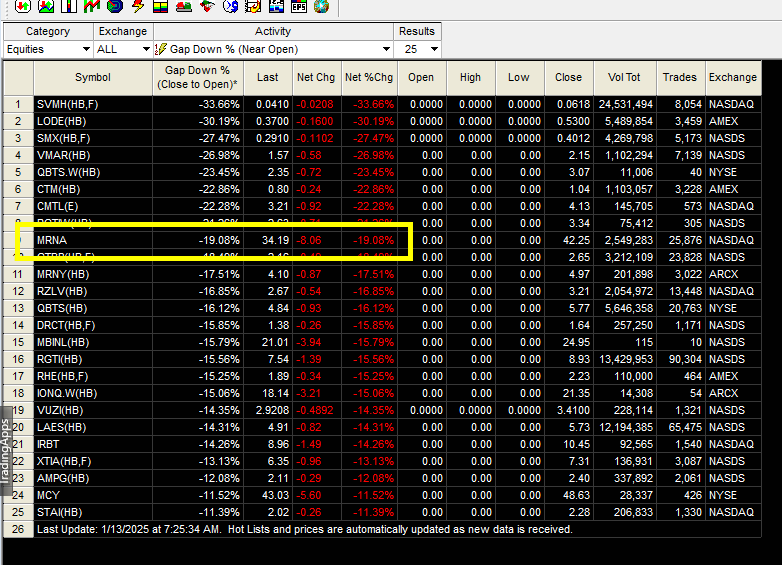Image resolution: width=782 pixels, height=565 pixels.
Task: Select the XTIA(HB,F) symbol
Action: 64,461
